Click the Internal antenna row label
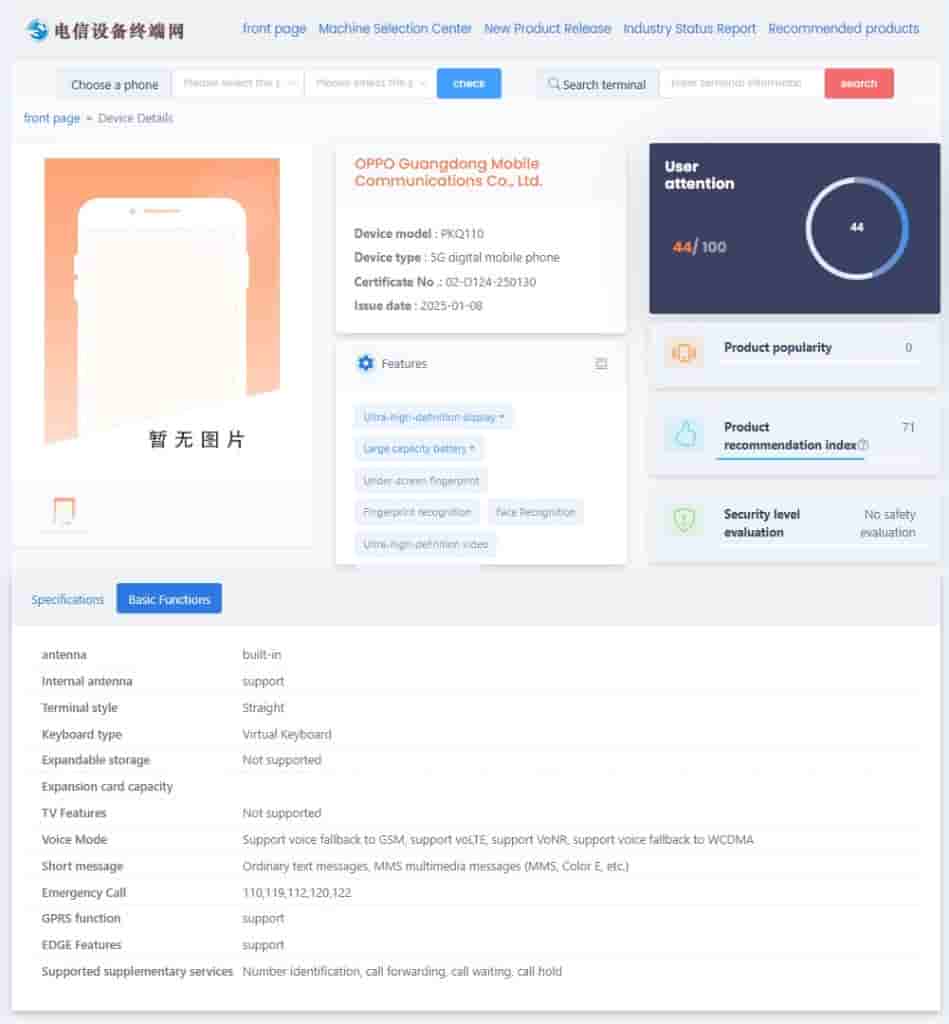 (87, 681)
